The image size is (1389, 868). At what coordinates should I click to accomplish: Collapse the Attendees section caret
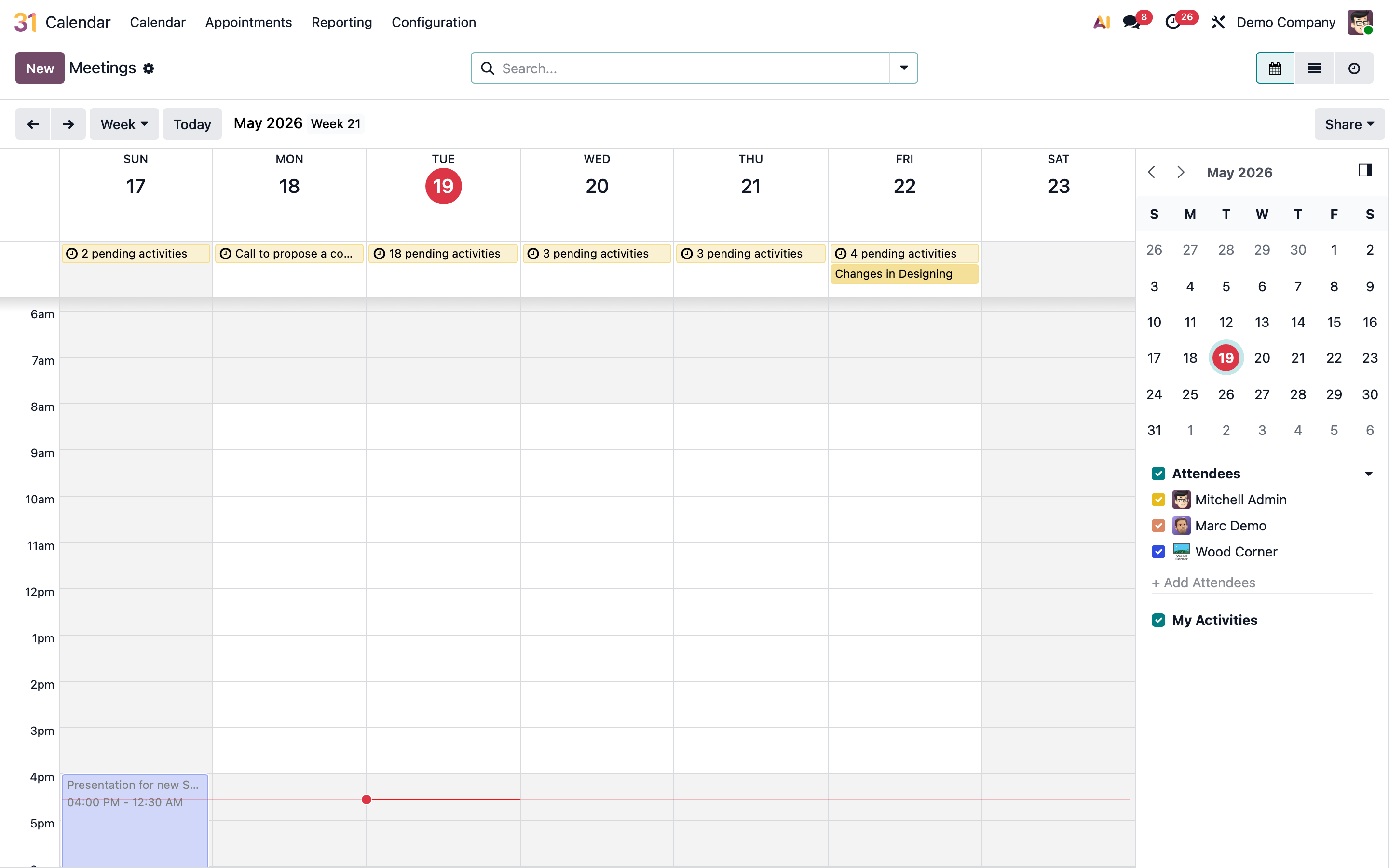[x=1368, y=474]
